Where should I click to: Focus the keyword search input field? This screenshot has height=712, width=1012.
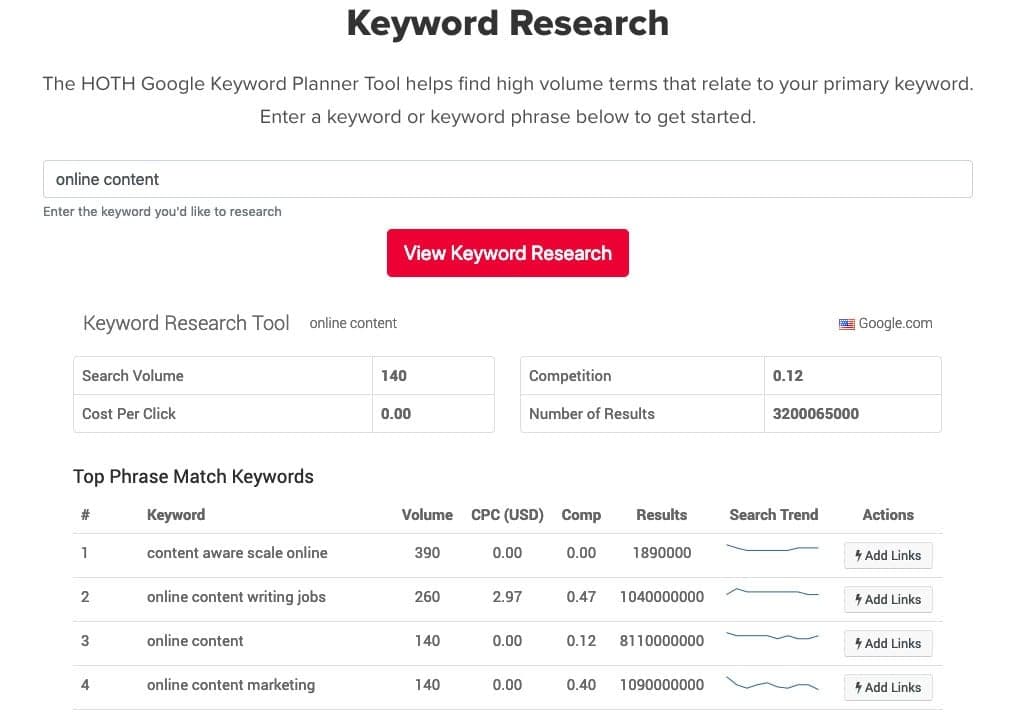(507, 180)
